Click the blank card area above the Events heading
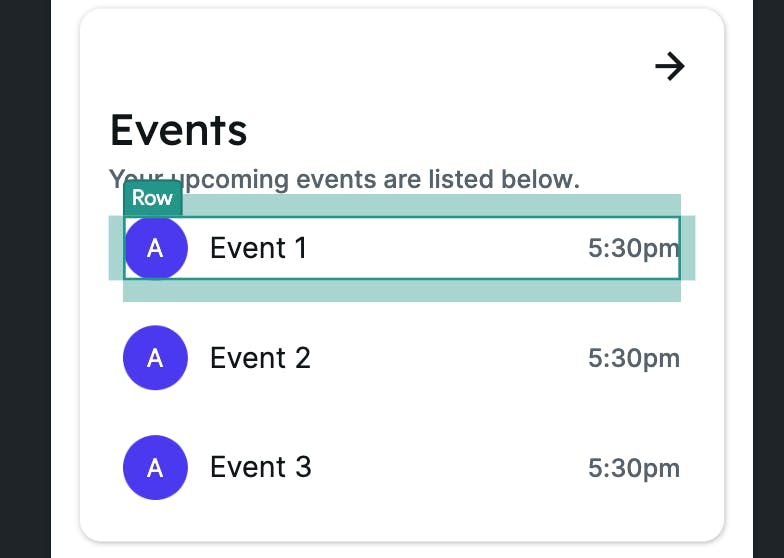The height and width of the screenshot is (558, 784). pyautogui.click(x=350, y=60)
